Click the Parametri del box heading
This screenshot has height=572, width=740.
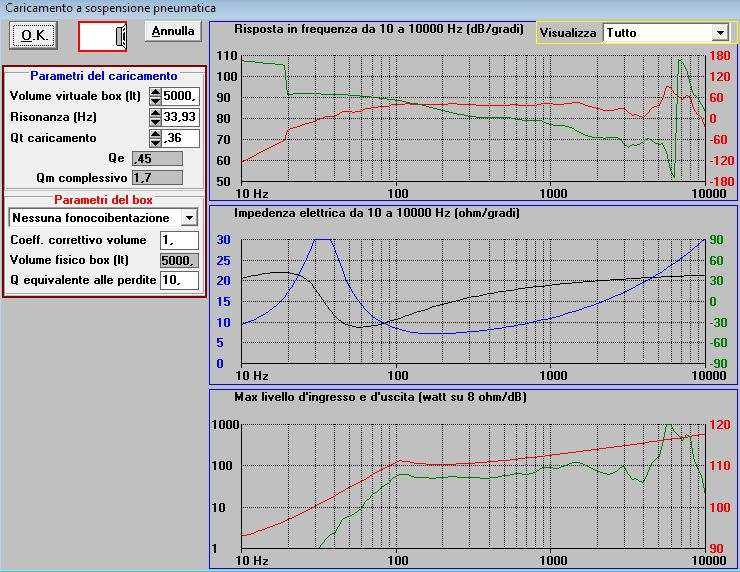[x=103, y=200]
